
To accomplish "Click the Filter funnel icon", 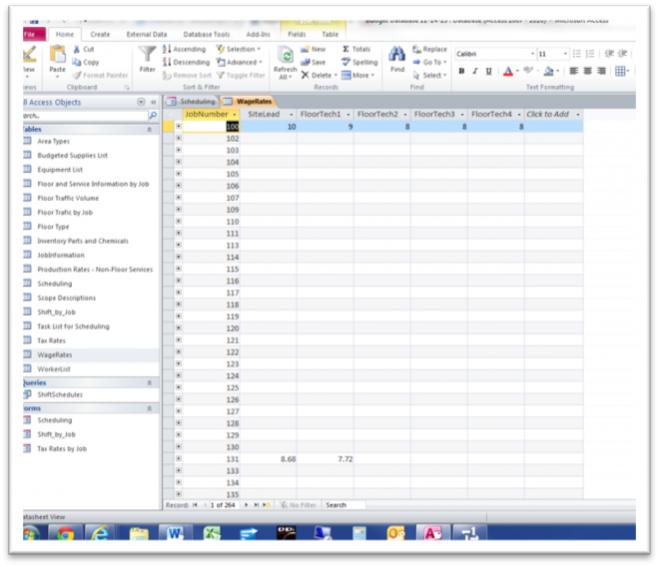I will click(x=147, y=54).
